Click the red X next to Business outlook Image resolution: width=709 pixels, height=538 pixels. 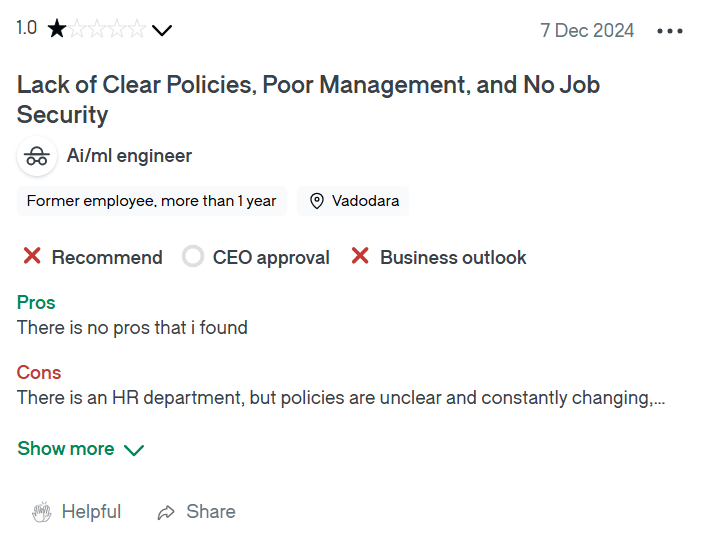pos(360,256)
